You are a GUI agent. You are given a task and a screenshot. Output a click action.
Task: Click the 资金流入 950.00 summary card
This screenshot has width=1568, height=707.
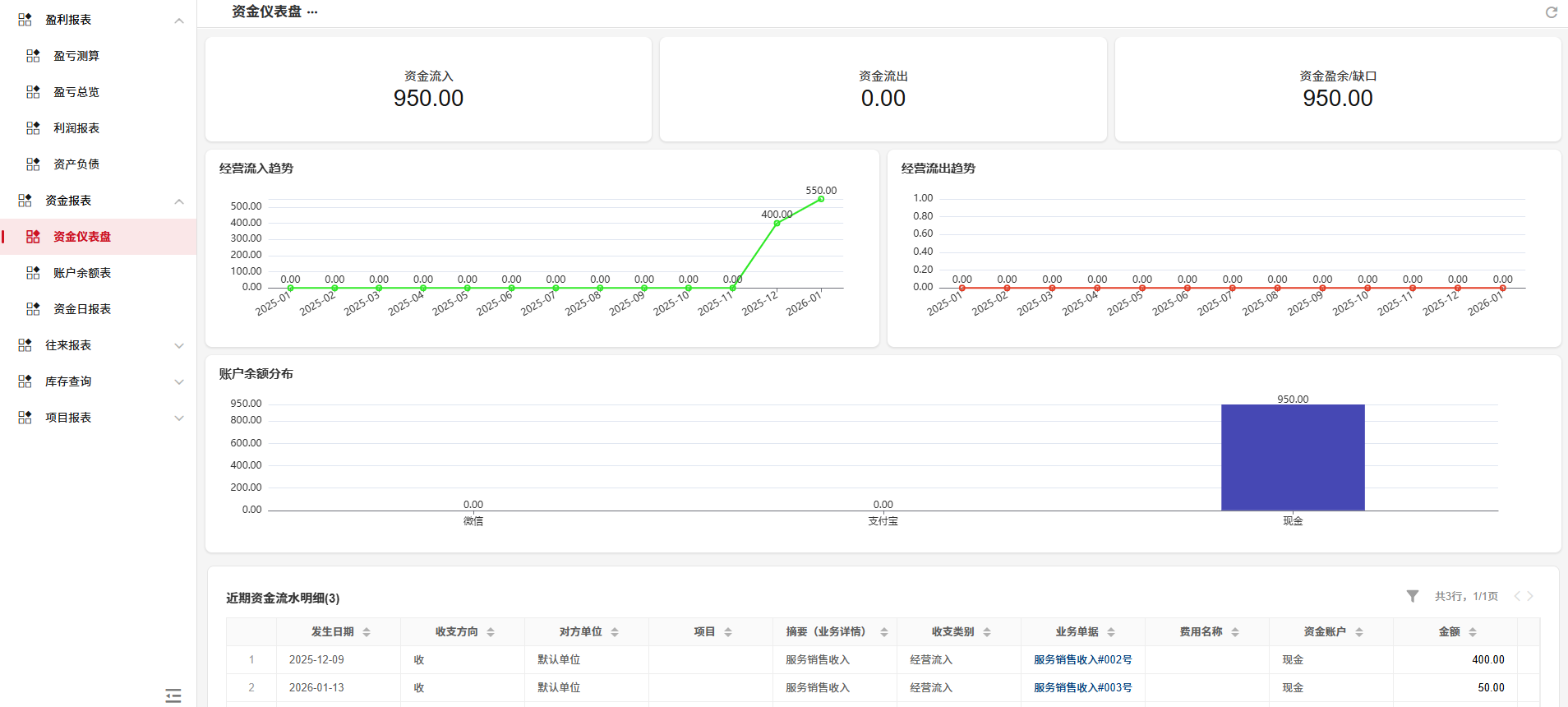point(428,89)
